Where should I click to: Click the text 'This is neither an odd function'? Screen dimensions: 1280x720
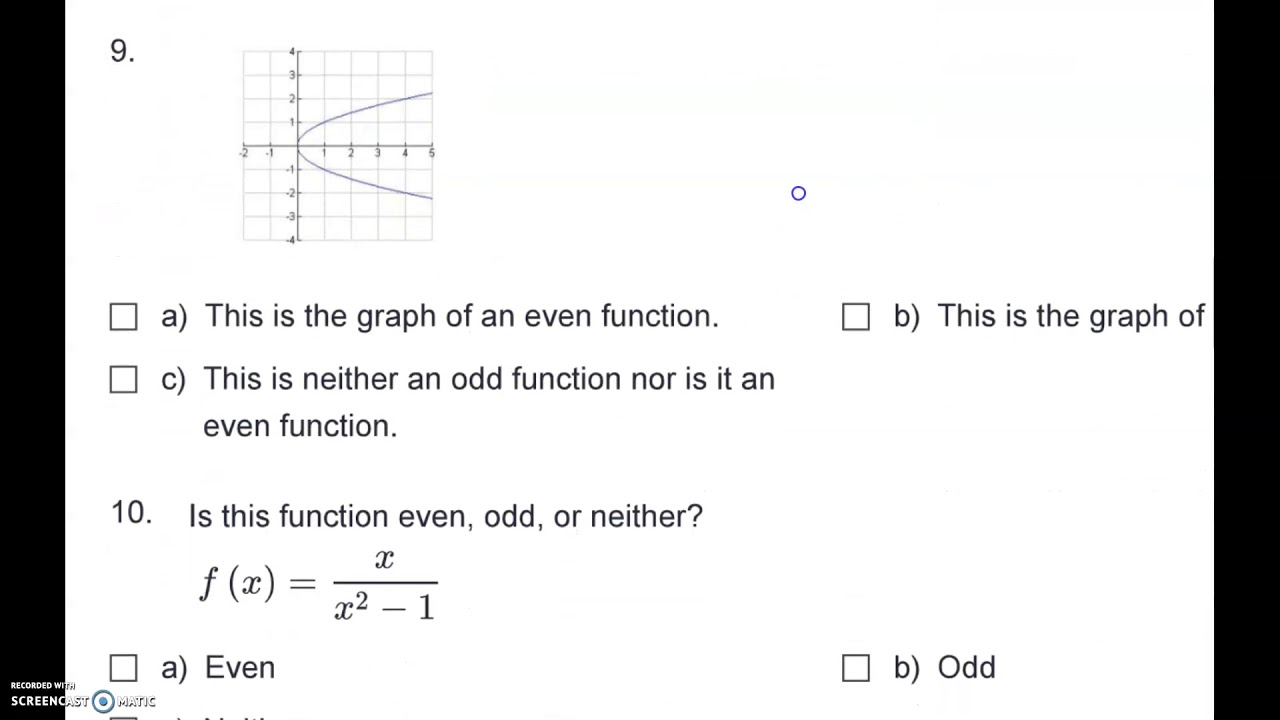488,380
